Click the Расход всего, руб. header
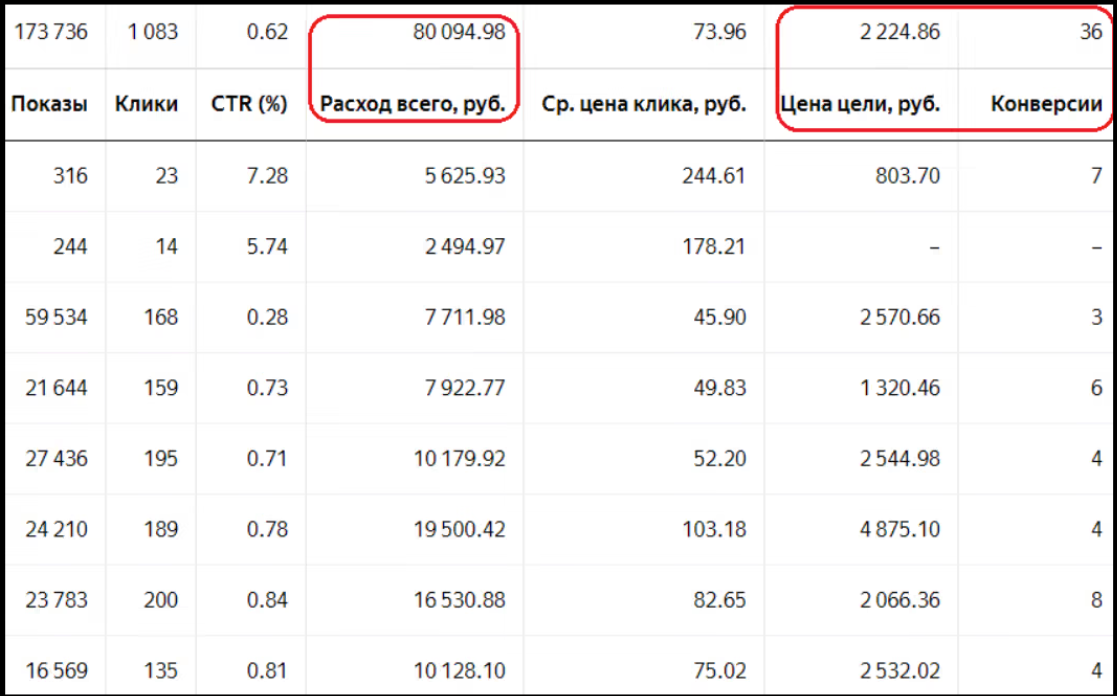1117x696 pixels. (x=412, y=104)
